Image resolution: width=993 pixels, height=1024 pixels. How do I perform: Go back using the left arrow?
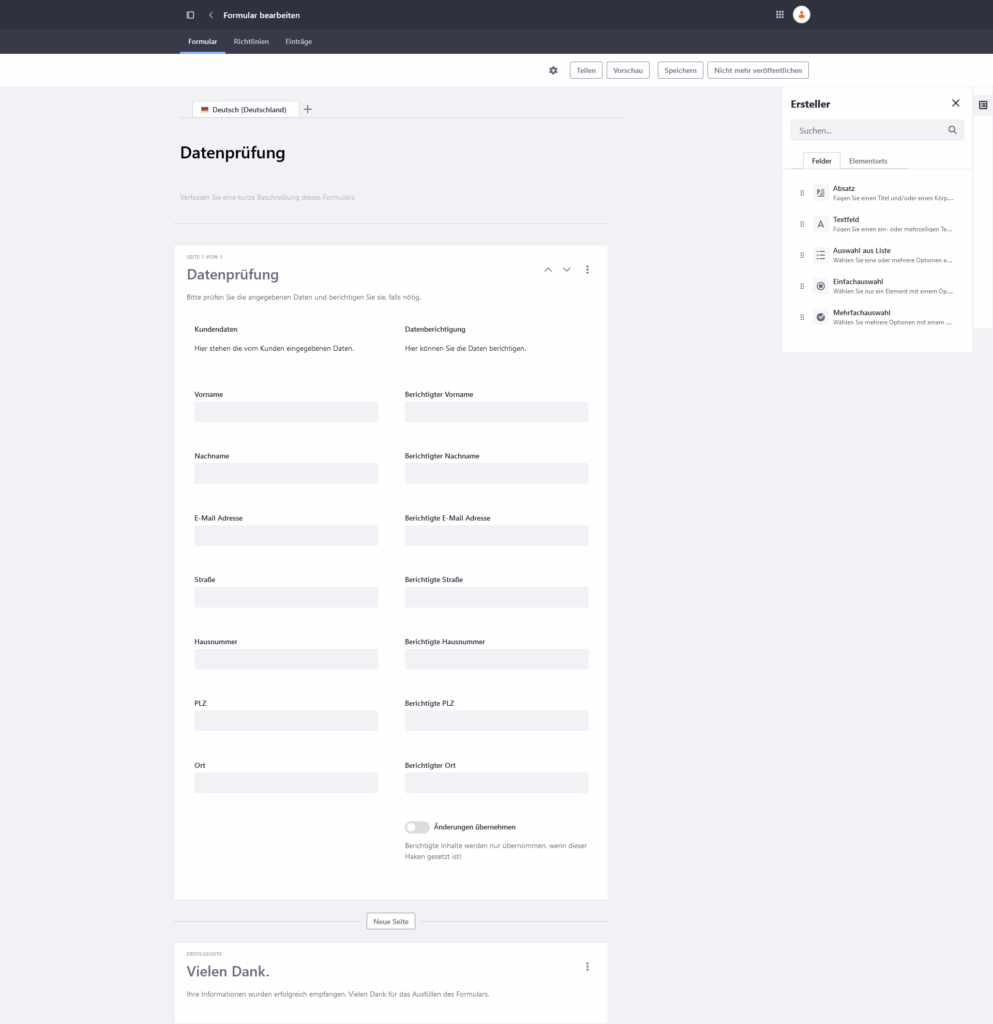[x=211, y=15]
